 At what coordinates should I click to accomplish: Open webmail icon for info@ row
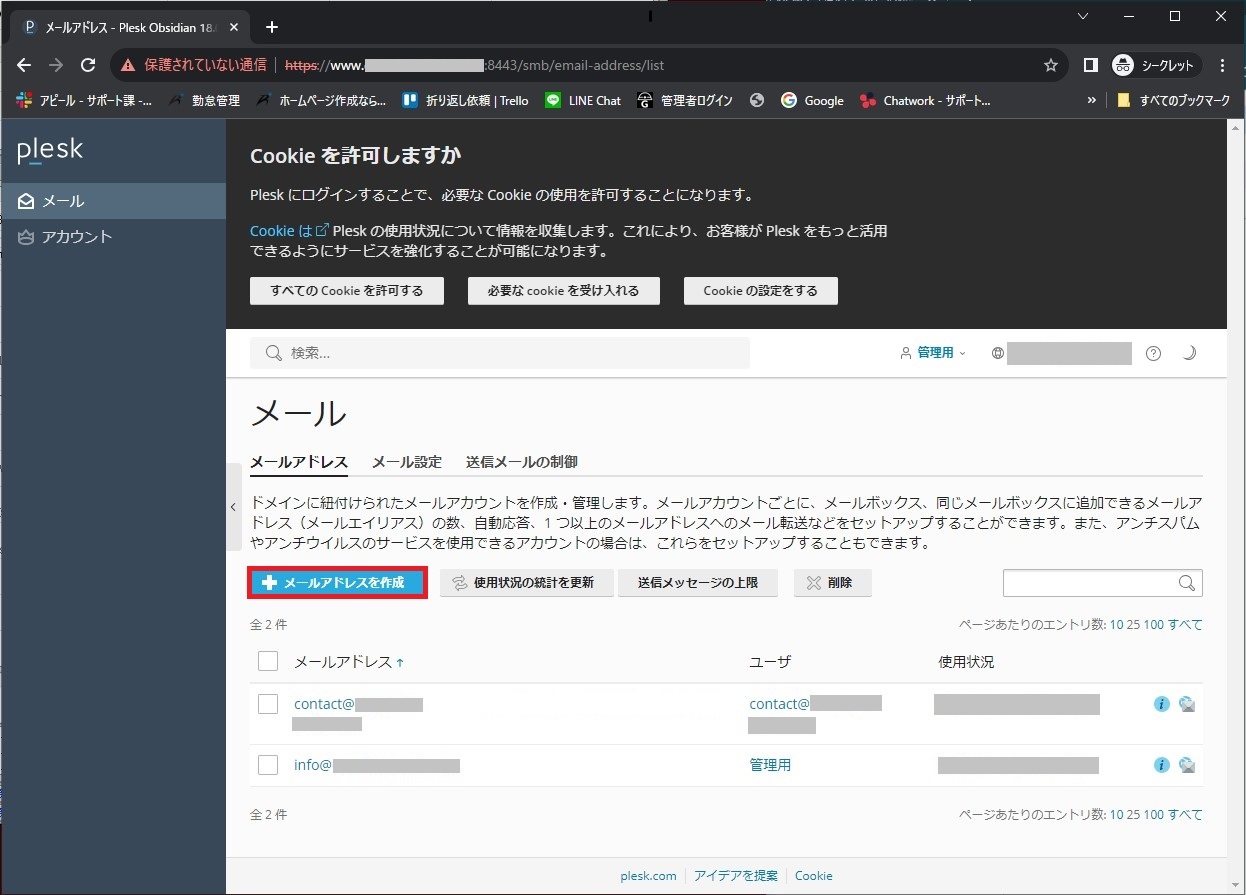tap(1187, 765)
